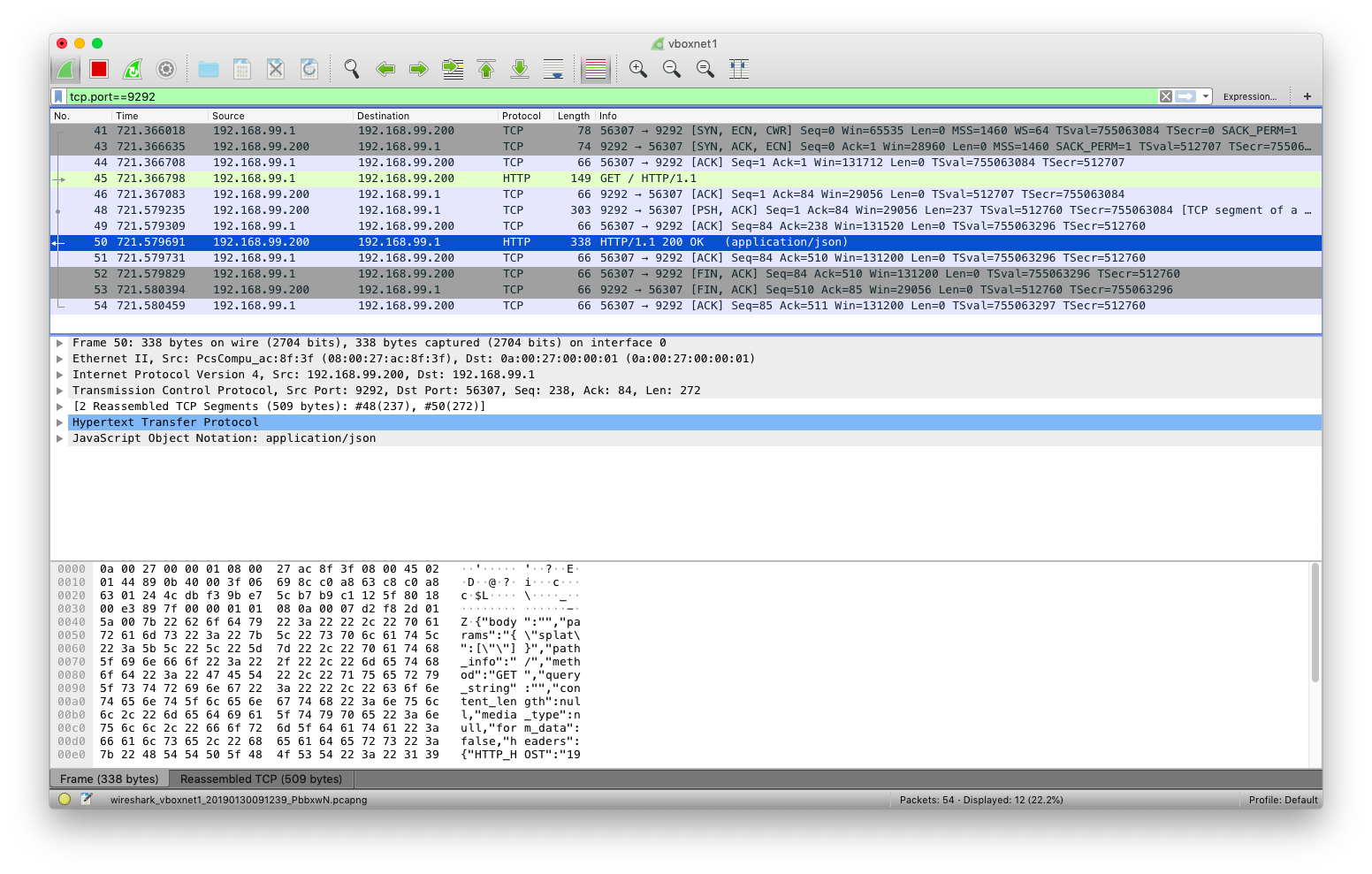Save the capture file
The height and width of the screenshot is (874, 1372).
[x=242, y=69]
